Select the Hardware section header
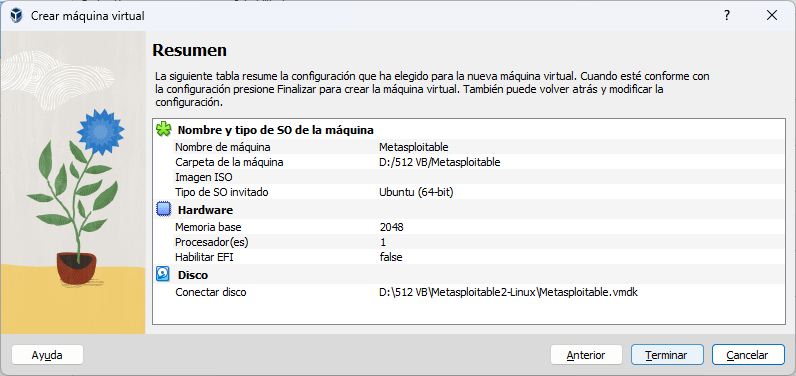The height and width of the screenshot is (376, 796). pos(205,210)
